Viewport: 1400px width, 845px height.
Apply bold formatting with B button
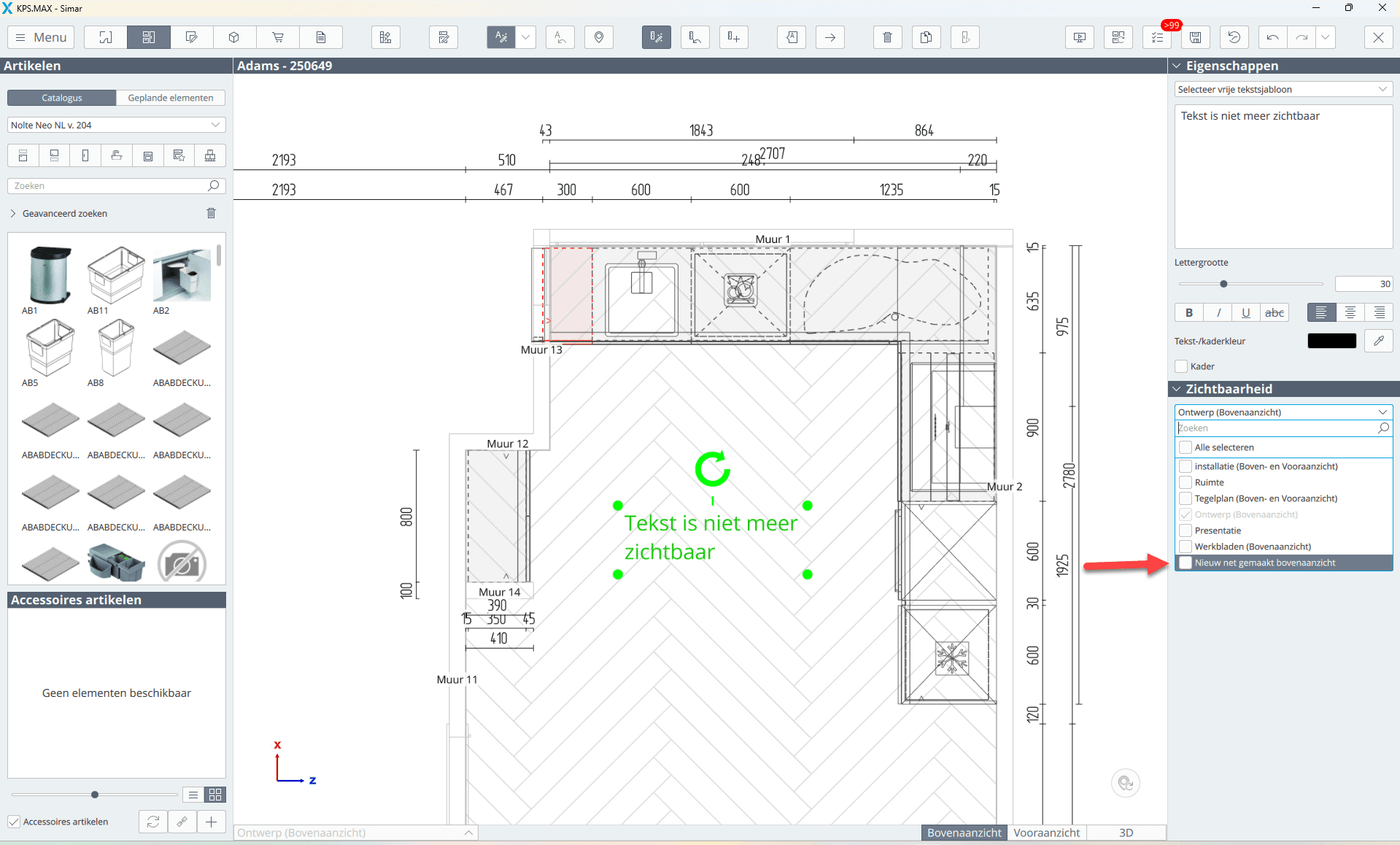coord(1189,312)
